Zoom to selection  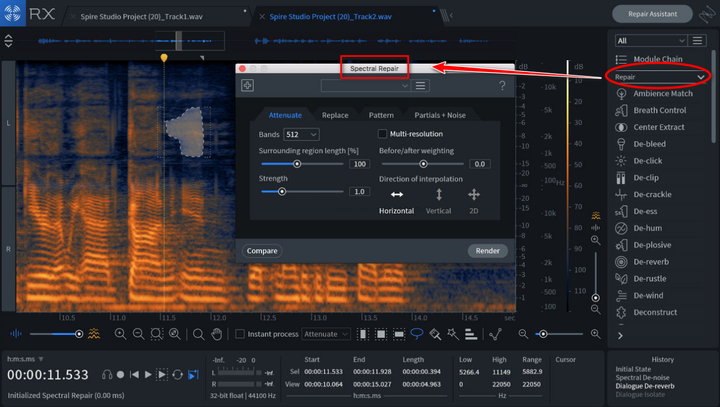157,334
